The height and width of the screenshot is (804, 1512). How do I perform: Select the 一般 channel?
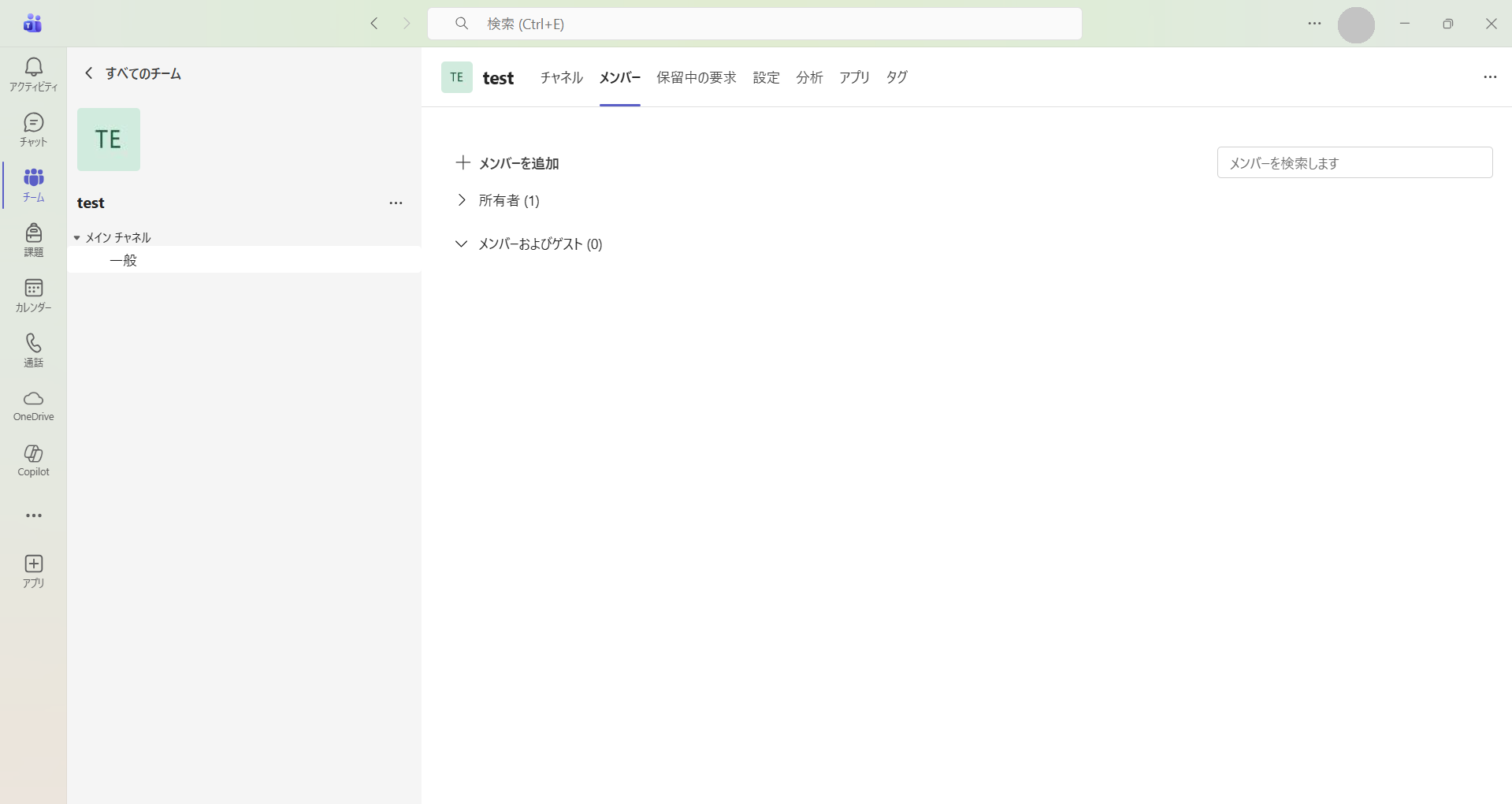[x=124, y=260]
